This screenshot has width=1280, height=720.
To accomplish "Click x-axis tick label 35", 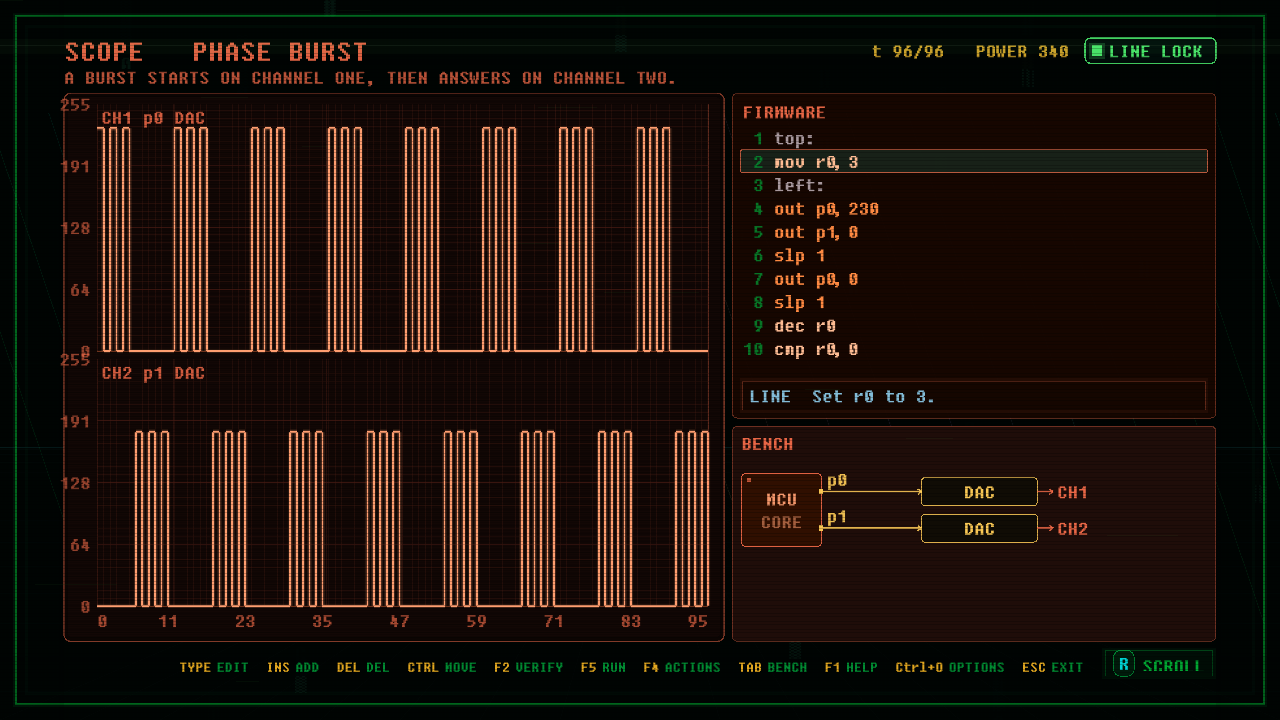I will pyautogui.click(x=322, y=622).
